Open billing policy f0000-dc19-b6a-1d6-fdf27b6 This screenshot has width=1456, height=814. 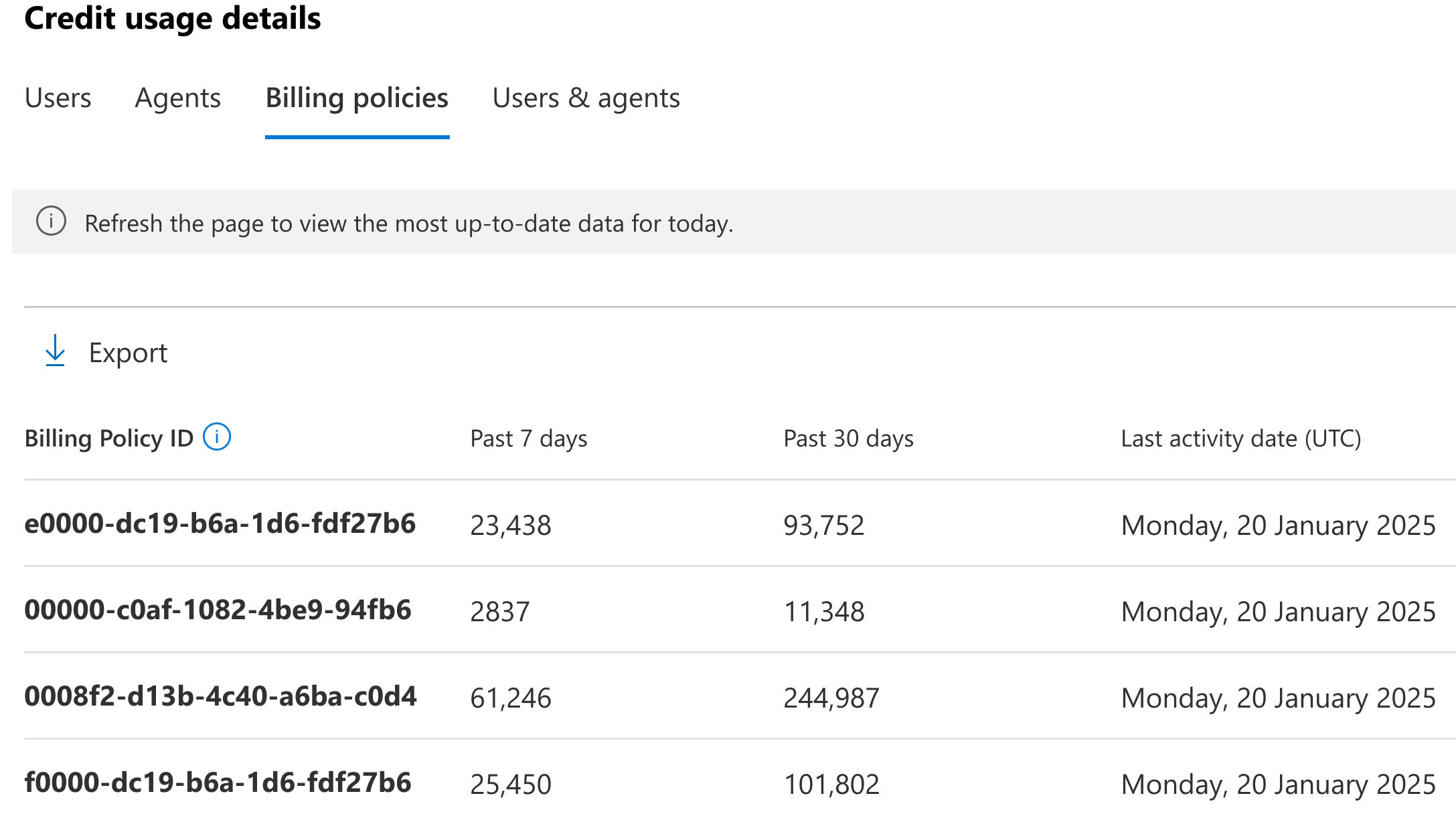click(218, 783)
